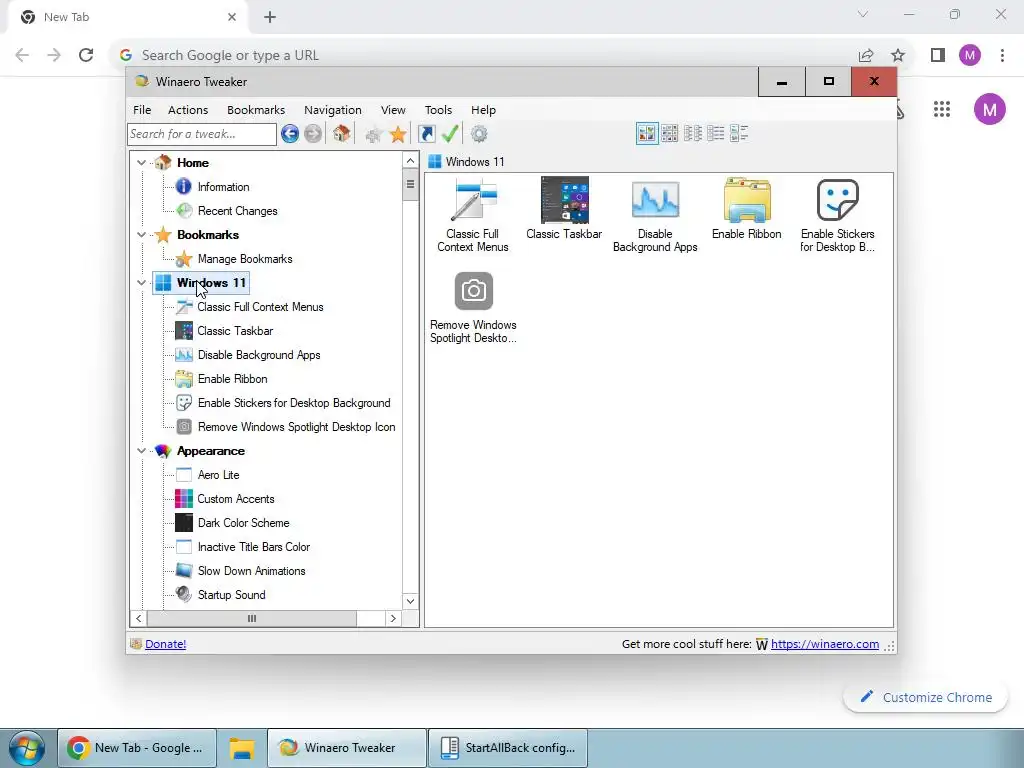Click the Donate! link
The width and height of the screenshot is (1024, 768).
click(x=165, y=644)
